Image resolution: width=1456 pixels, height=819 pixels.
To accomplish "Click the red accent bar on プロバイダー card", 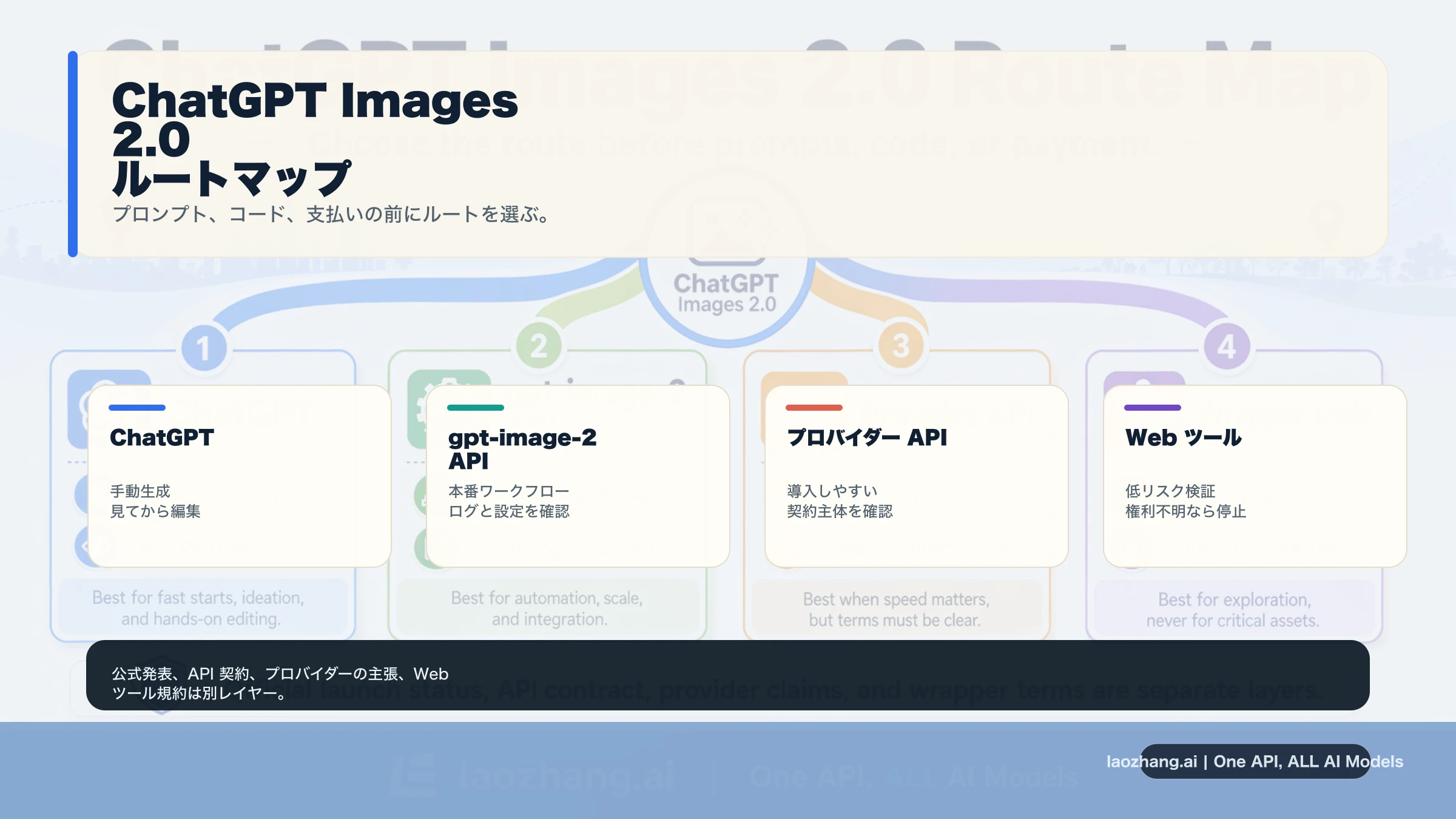I will pyautogui.click(x=814, y=408).
